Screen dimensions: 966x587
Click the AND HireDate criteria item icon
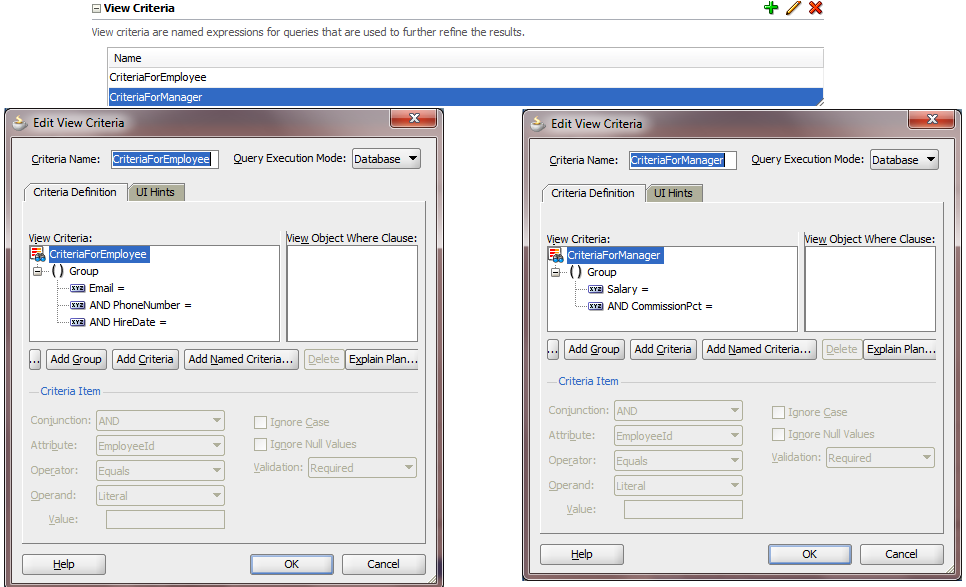(x=78, y=322)
